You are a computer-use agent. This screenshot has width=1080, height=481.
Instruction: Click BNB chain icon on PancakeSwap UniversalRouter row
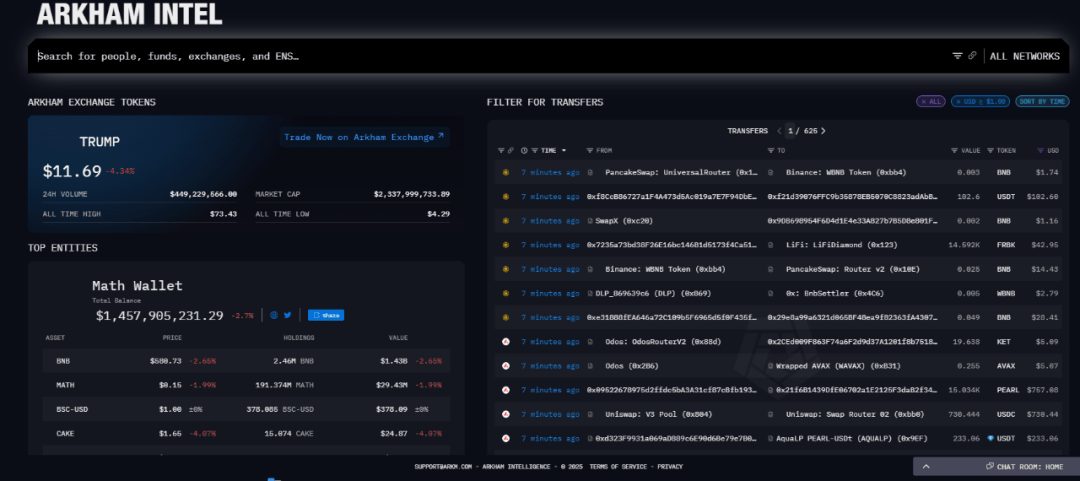click(506, 172)
